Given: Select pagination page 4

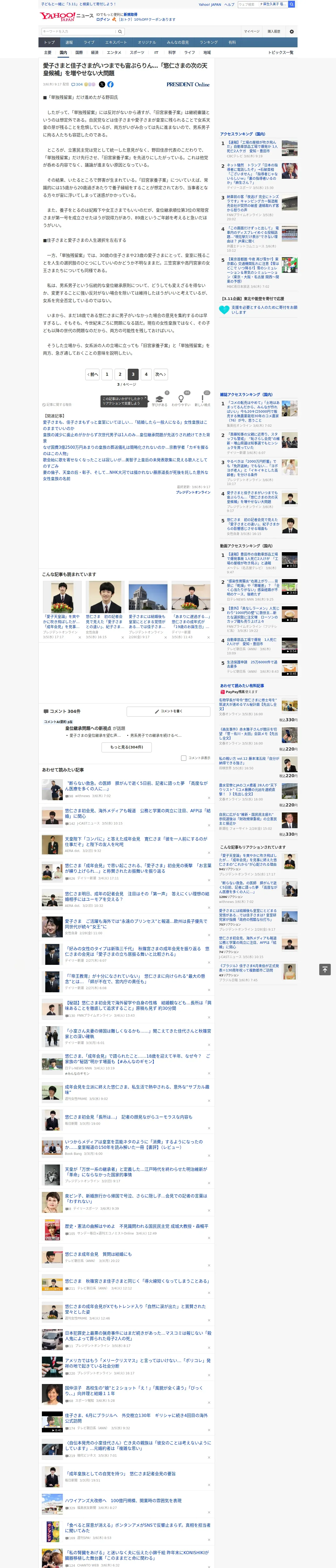Looking at the screenshot, I should (146, 374).
